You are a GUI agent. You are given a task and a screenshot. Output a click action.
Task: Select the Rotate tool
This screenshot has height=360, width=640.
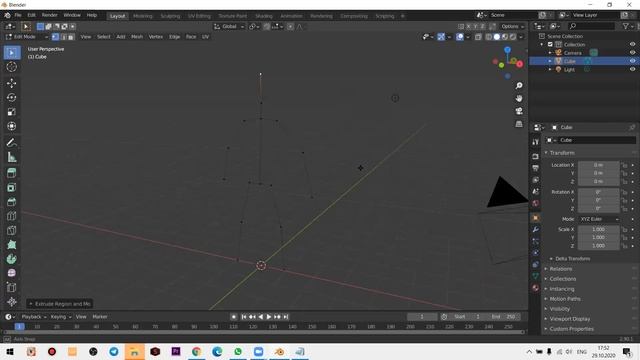point(12,98)
